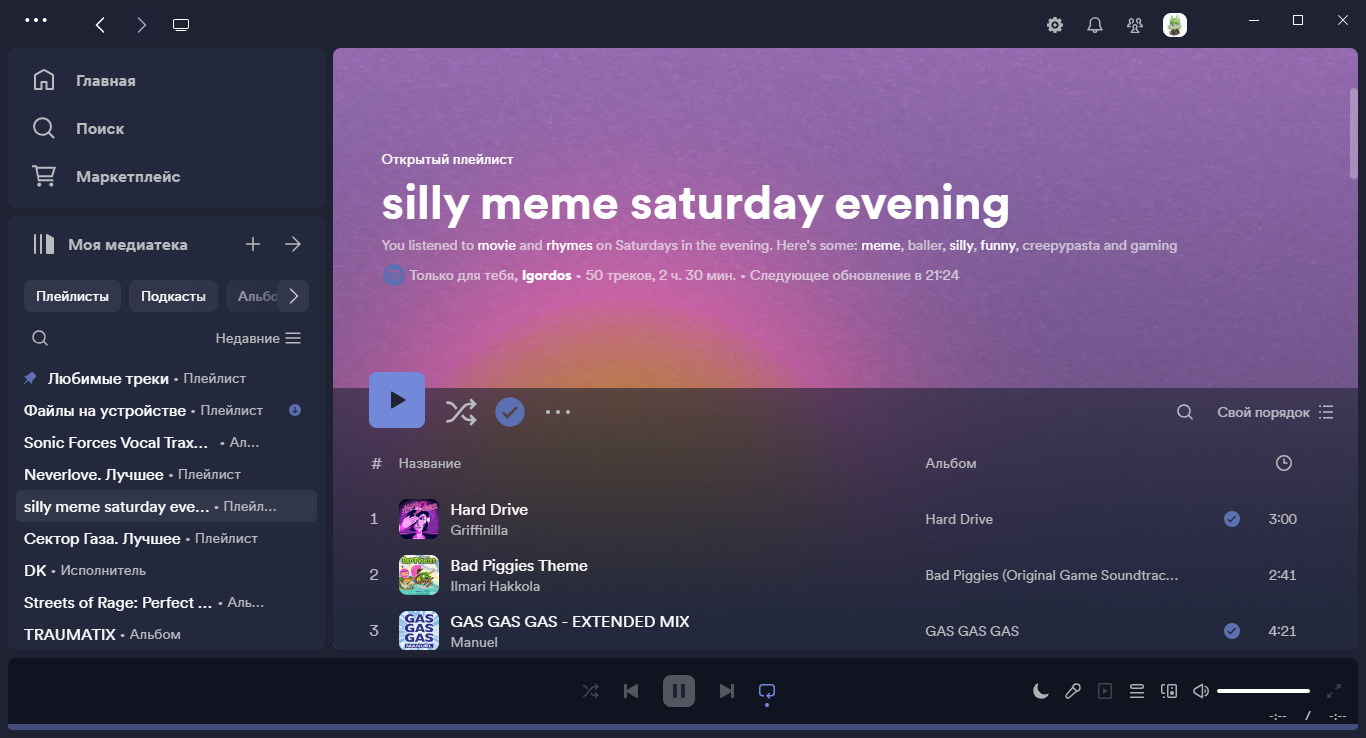Toggle the saved checkmark next to playlist shuffle
Viewport: 1366px width, 738px height.
pyautogui.click(x=510, y=412)
